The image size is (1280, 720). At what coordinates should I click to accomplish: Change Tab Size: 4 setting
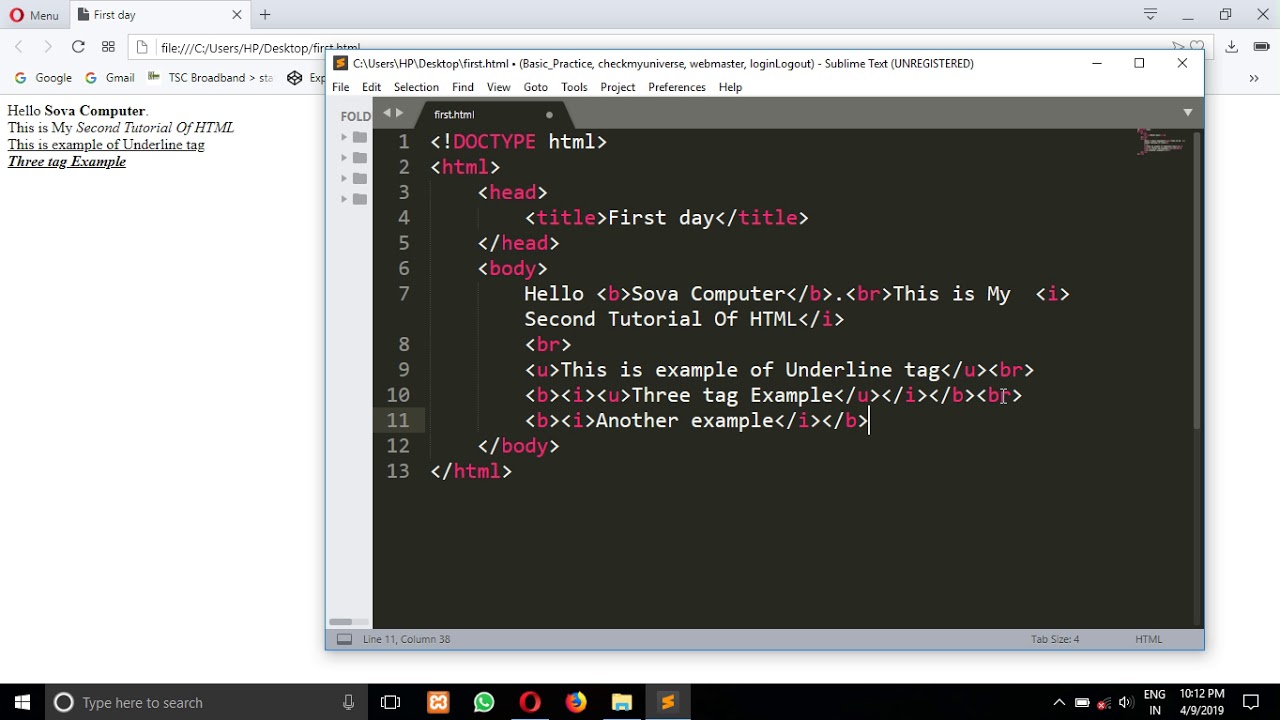[1055, 639]
